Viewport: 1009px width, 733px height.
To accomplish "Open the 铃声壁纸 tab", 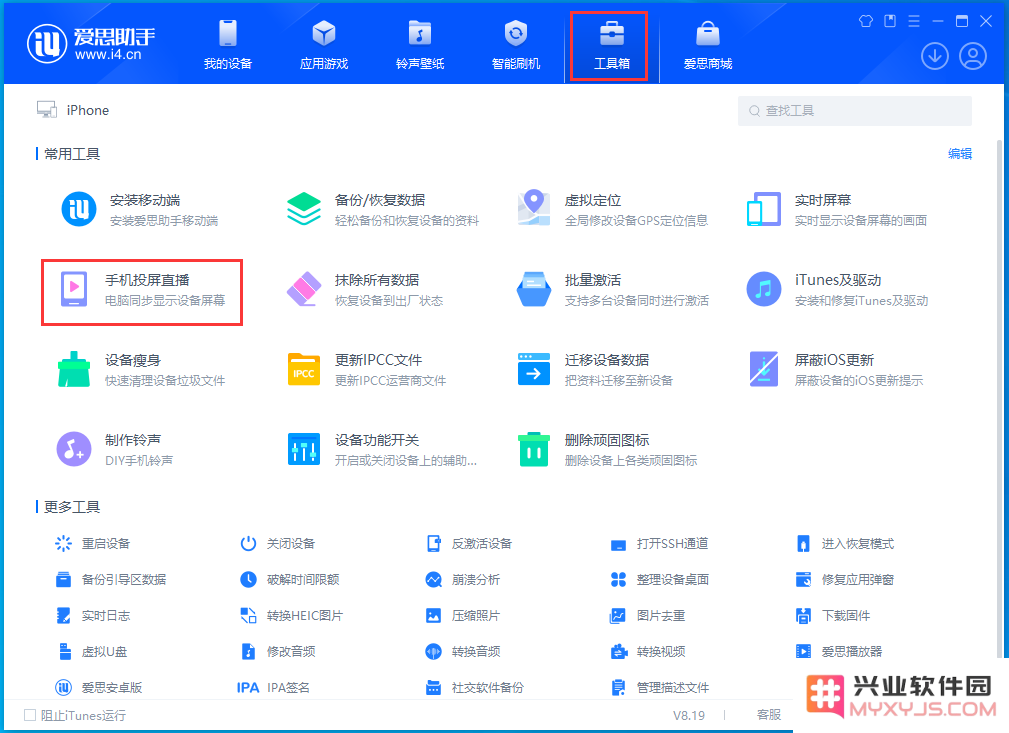I will click(420, 44).
